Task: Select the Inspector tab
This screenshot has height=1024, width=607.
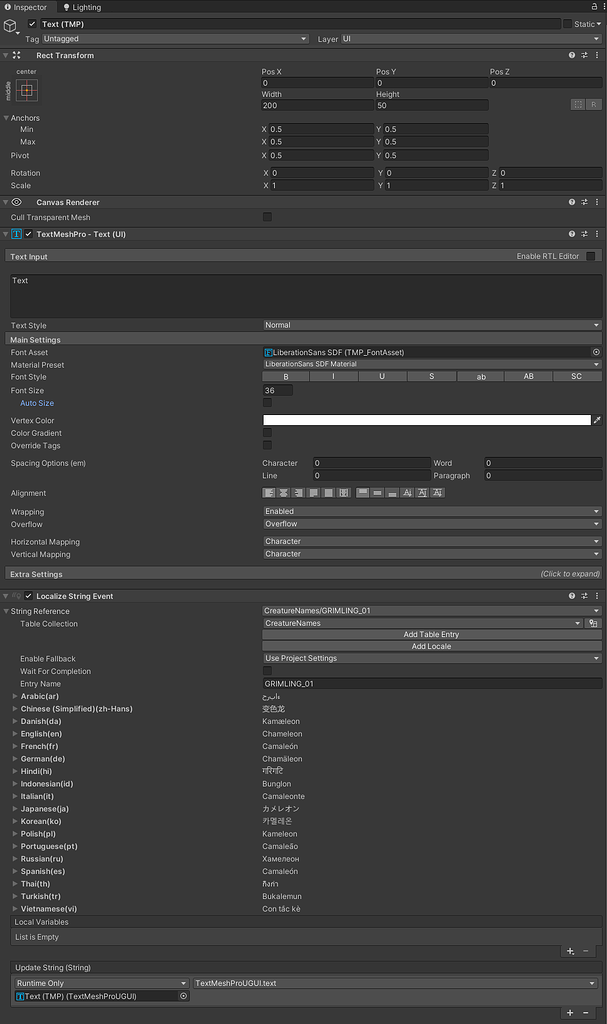Action: [25, 7]
